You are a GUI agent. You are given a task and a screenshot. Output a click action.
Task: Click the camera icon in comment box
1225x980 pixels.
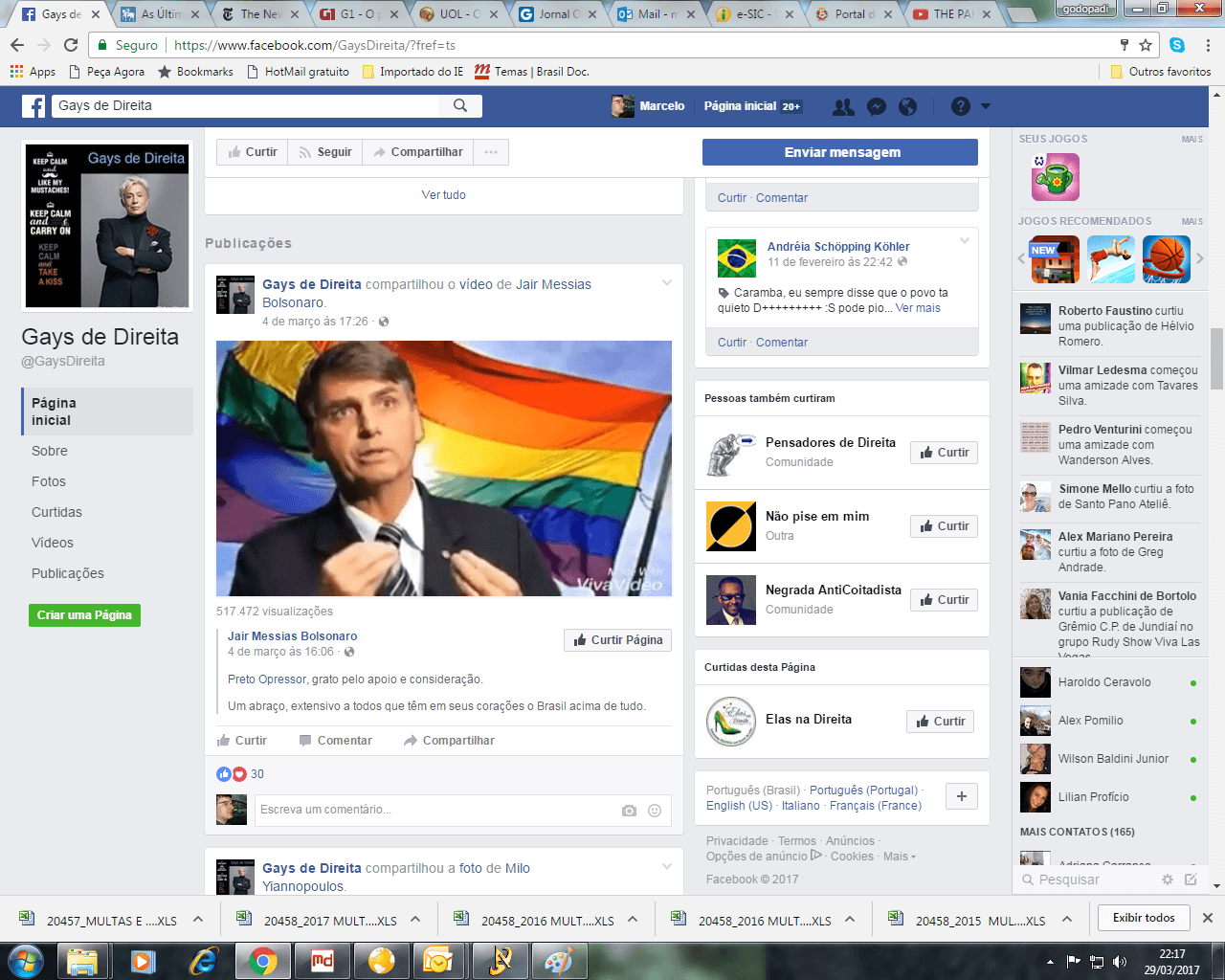tap(629, 811)
